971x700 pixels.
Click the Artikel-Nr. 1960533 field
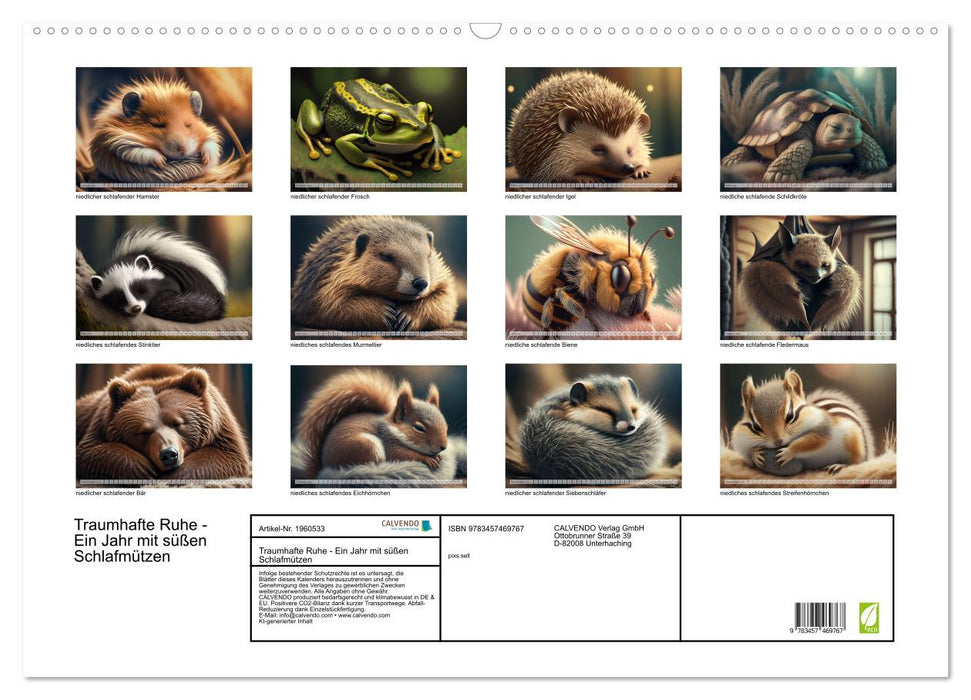[291, 528]
